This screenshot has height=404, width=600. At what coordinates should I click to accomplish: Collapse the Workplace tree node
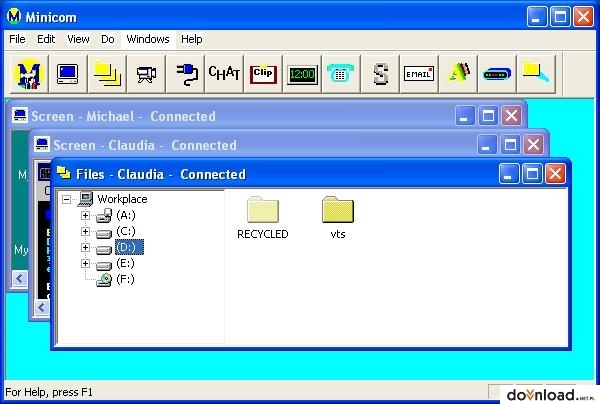point(66,199)
